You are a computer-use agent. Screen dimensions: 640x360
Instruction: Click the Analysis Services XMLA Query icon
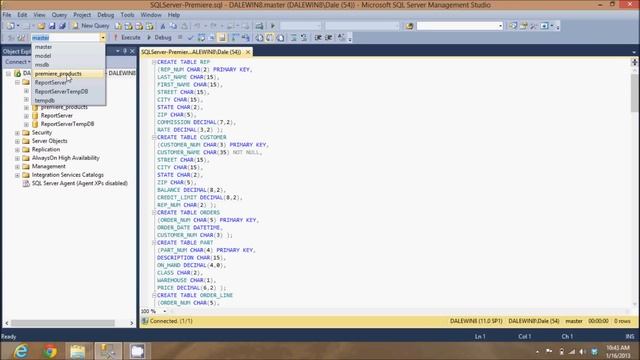[x=149, y=26]
